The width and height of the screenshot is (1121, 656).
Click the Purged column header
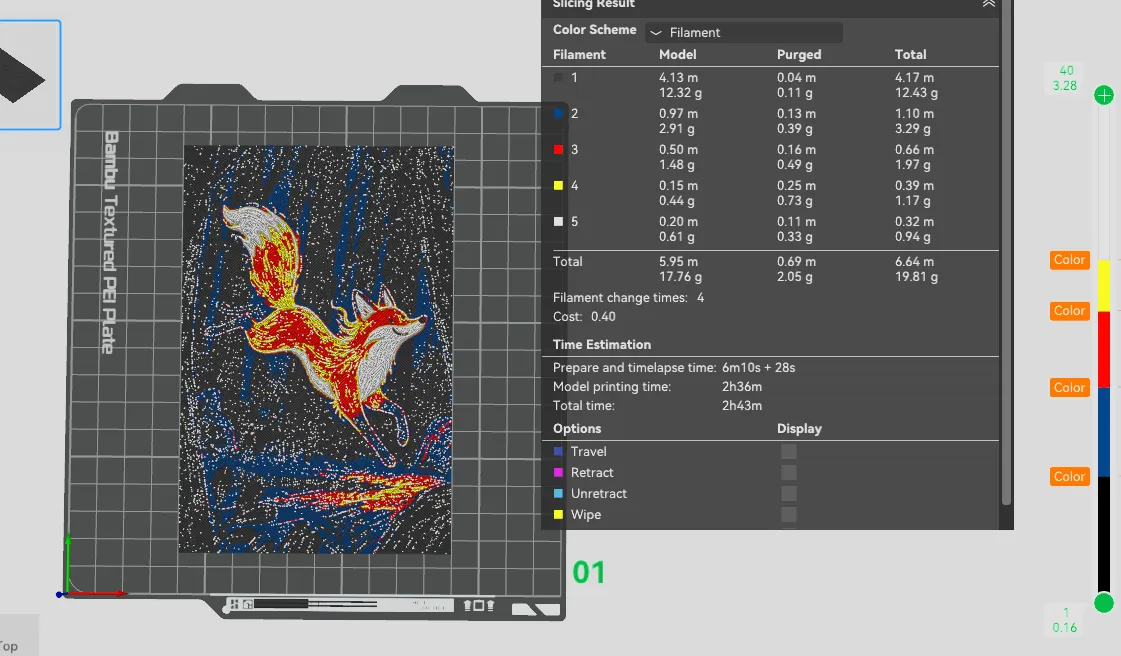pyautogui.click(x=799, y=54)
